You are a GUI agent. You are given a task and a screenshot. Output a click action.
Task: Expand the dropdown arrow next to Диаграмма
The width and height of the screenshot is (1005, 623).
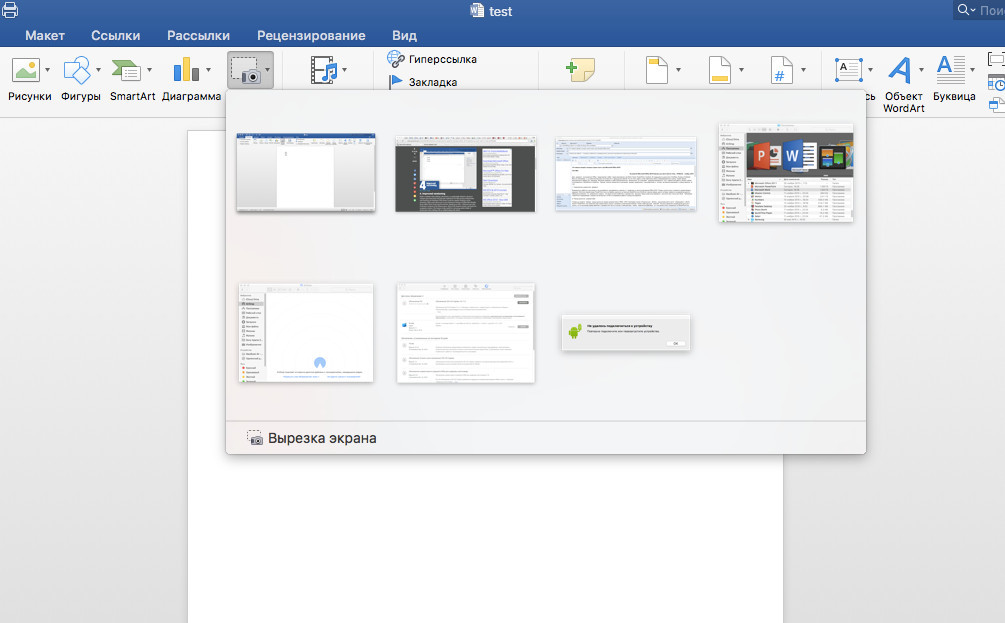(208, 71)
